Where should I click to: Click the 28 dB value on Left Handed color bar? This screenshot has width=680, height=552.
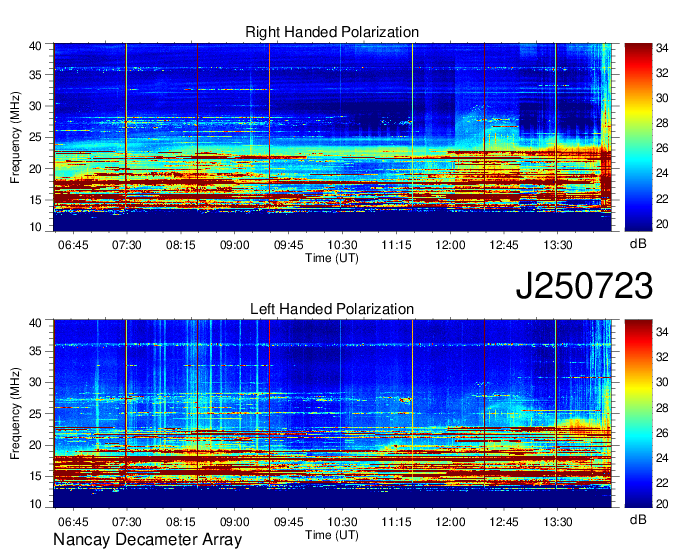pyautogui.click(x=662, y=408)
